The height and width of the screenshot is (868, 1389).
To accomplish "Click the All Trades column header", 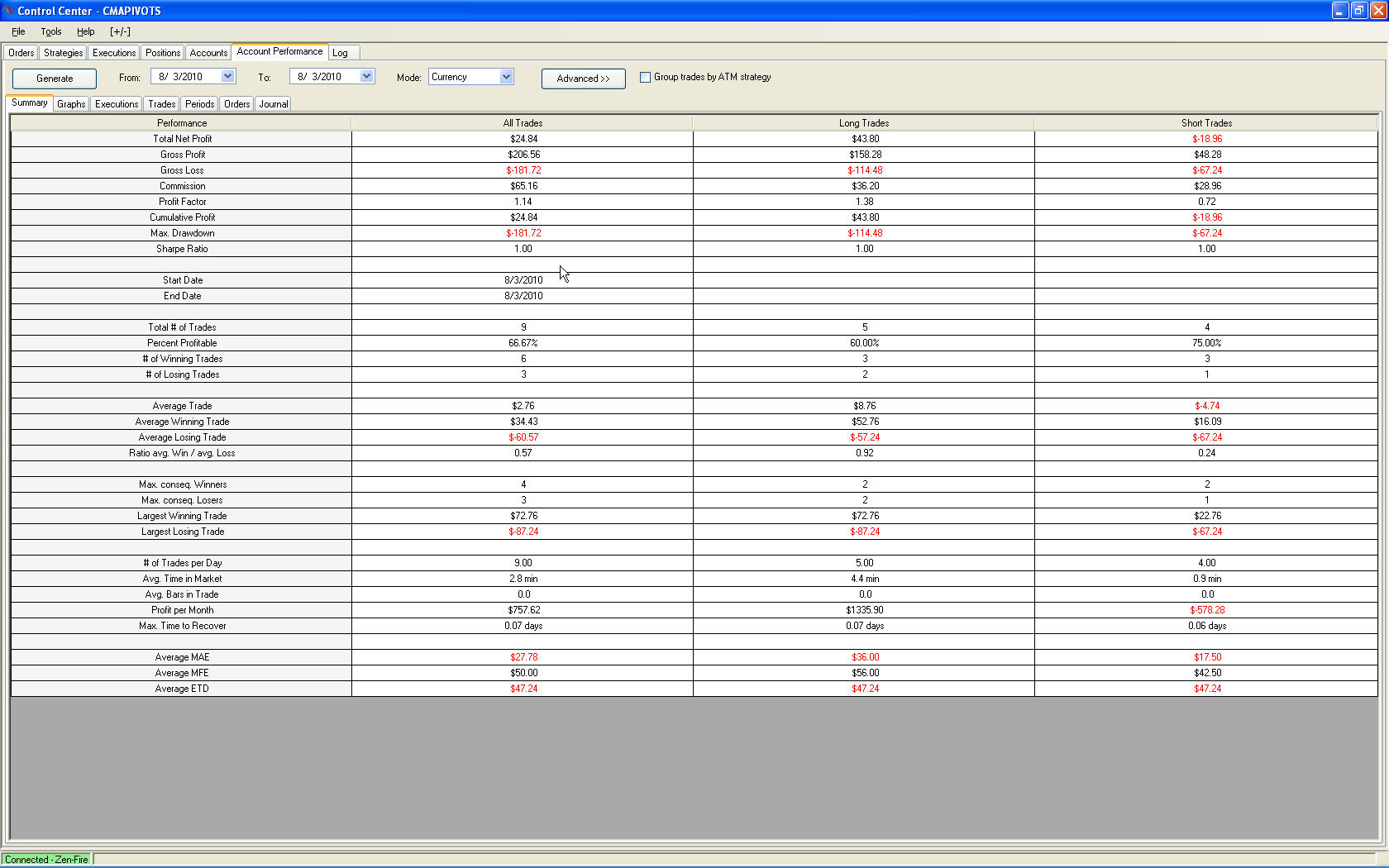I will [x=523, y=123].
